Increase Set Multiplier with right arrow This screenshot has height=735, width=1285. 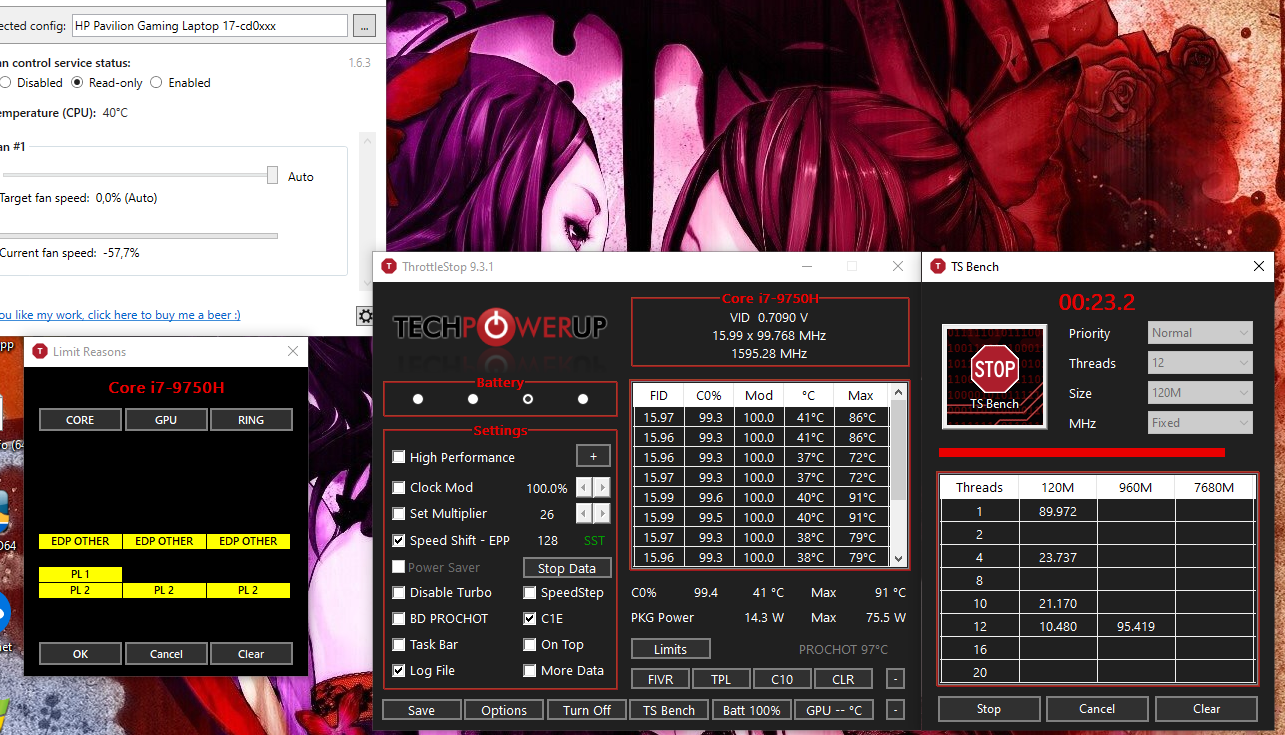tap(601, 514)
